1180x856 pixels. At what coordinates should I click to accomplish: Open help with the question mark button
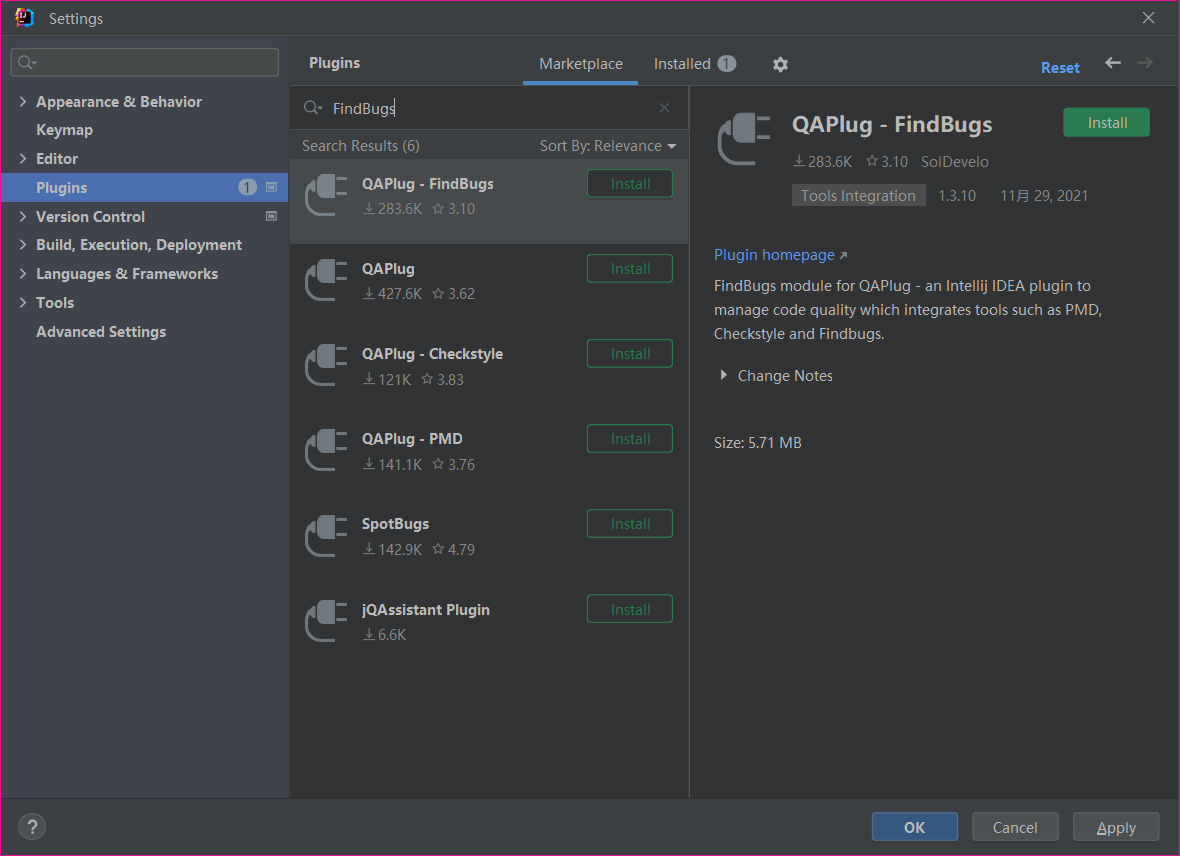(32, 827)
